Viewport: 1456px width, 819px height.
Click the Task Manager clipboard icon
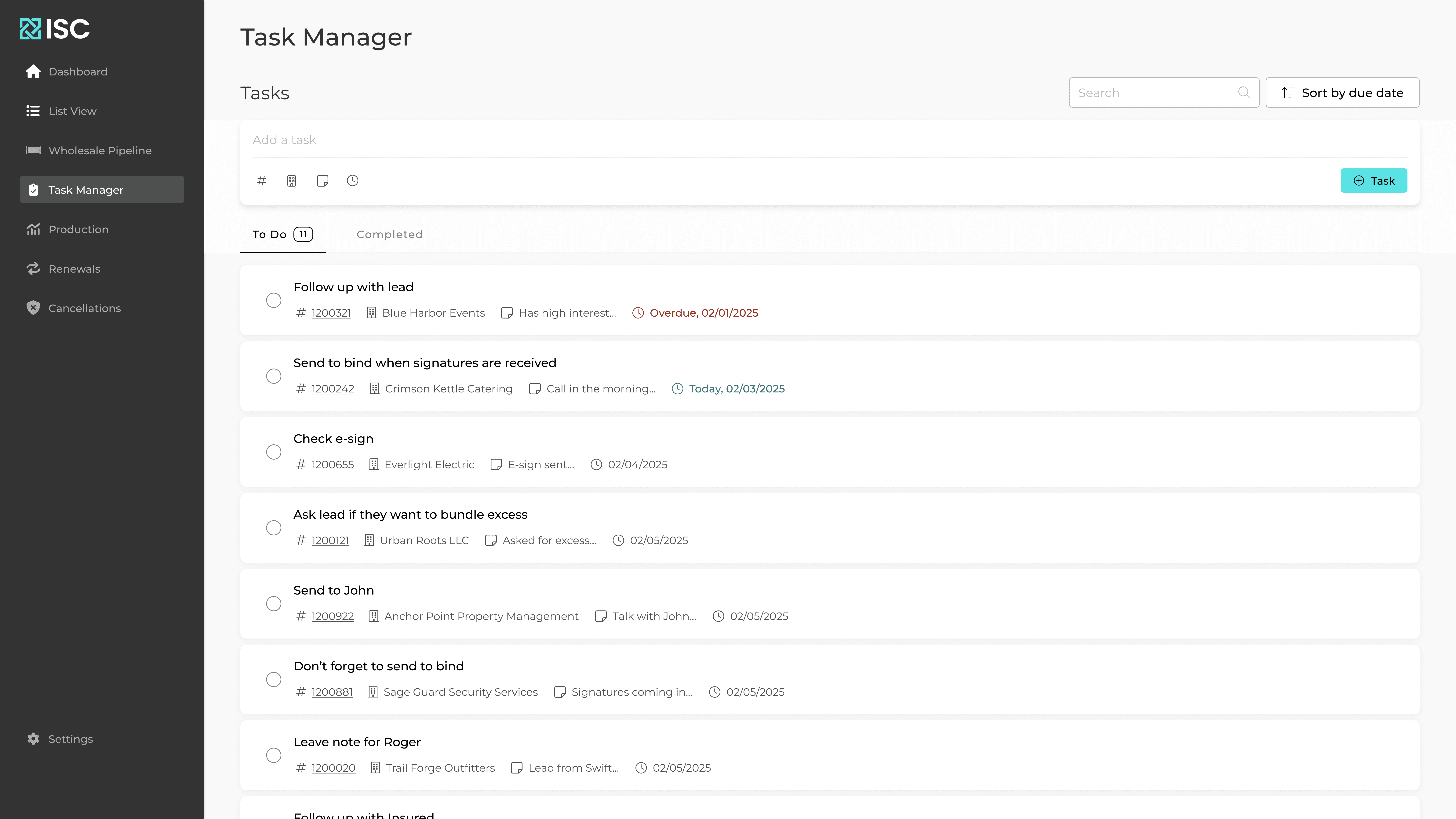point(33,190)
